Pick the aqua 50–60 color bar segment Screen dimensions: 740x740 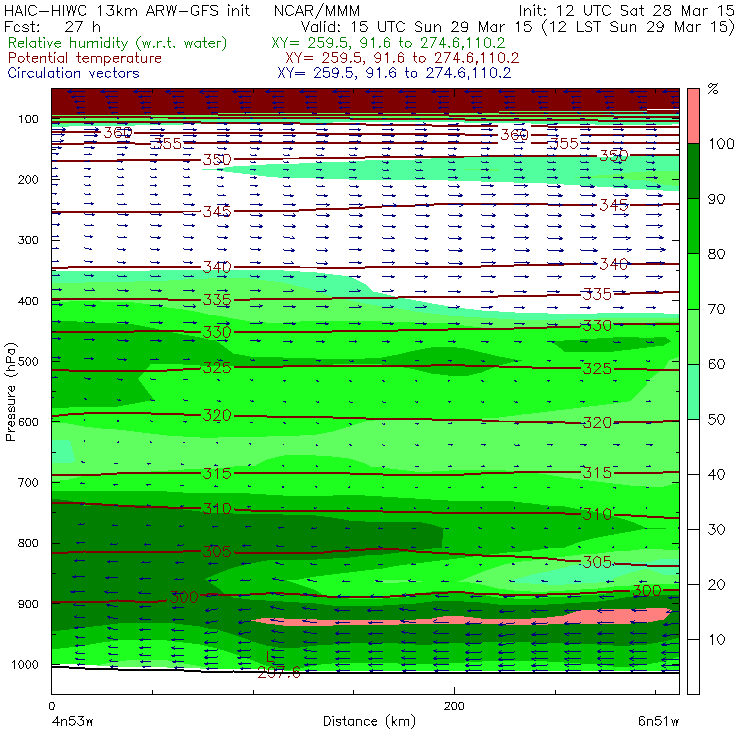click(x=693, y=392)
